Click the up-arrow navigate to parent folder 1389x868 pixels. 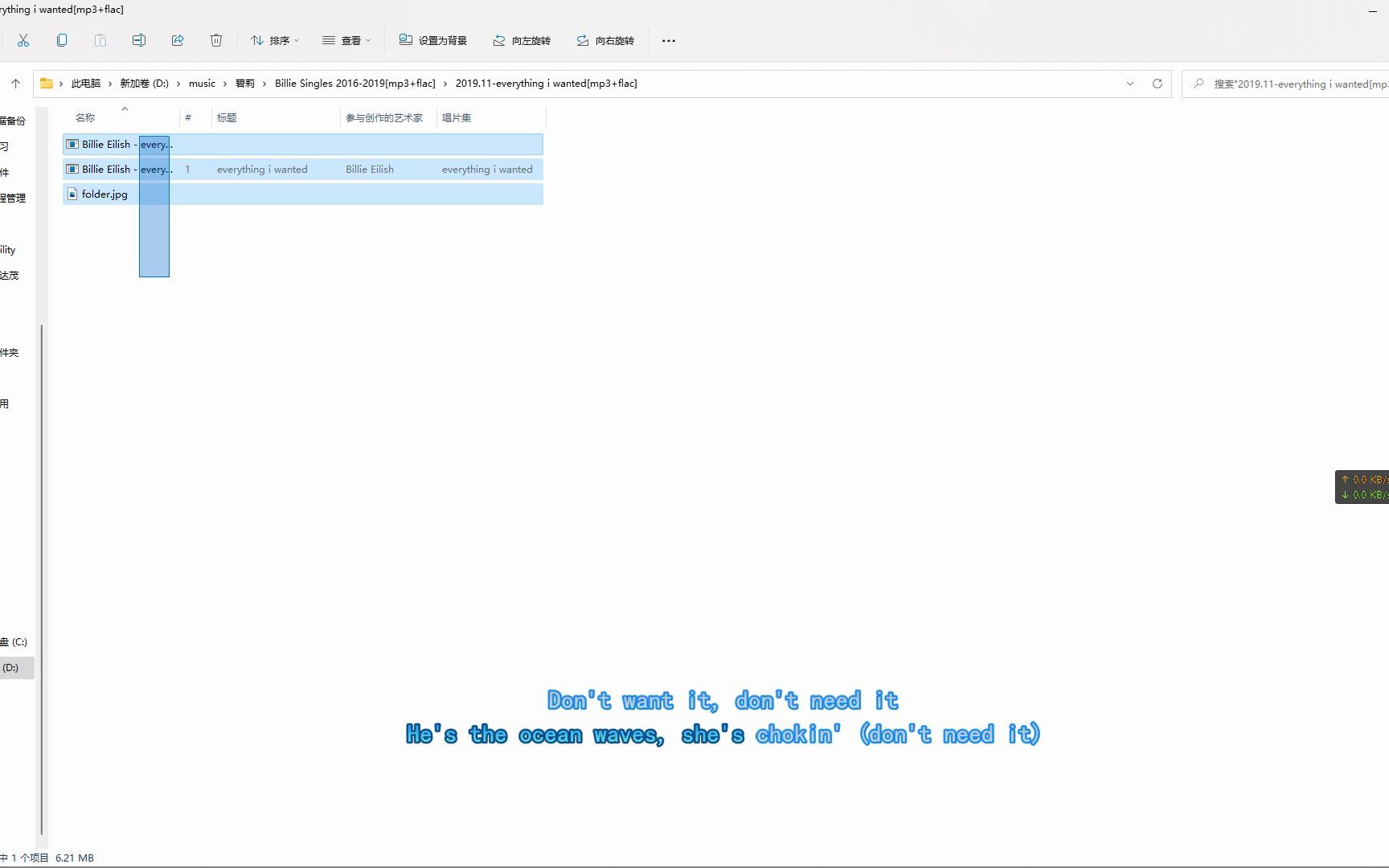point(15,84)
